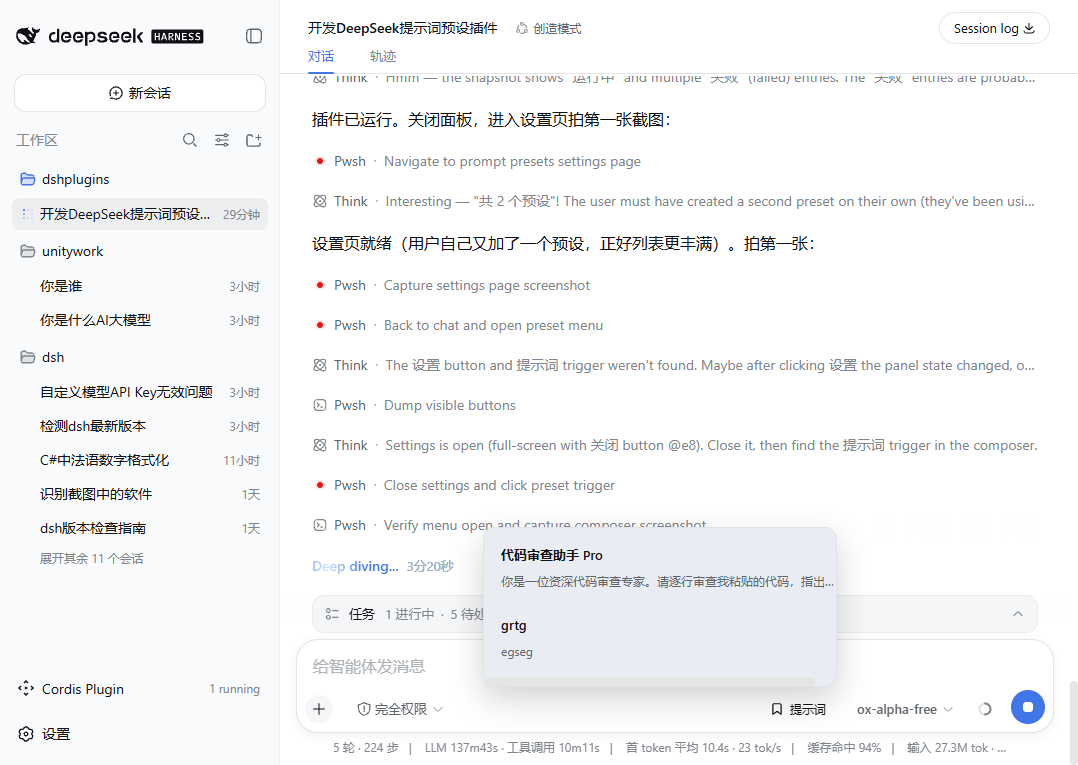
Task: Click the 提示词 button
Action: click(x=798, y=709)
